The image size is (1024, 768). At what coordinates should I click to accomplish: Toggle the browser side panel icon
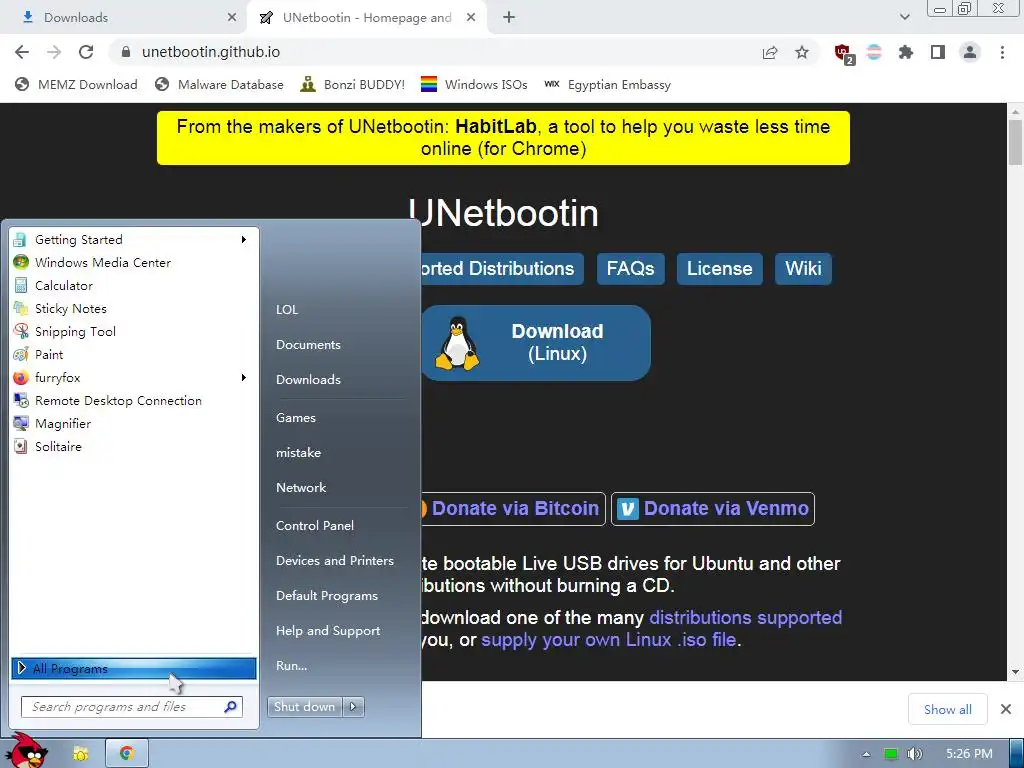pyautogui.click(x=938, y=52)
